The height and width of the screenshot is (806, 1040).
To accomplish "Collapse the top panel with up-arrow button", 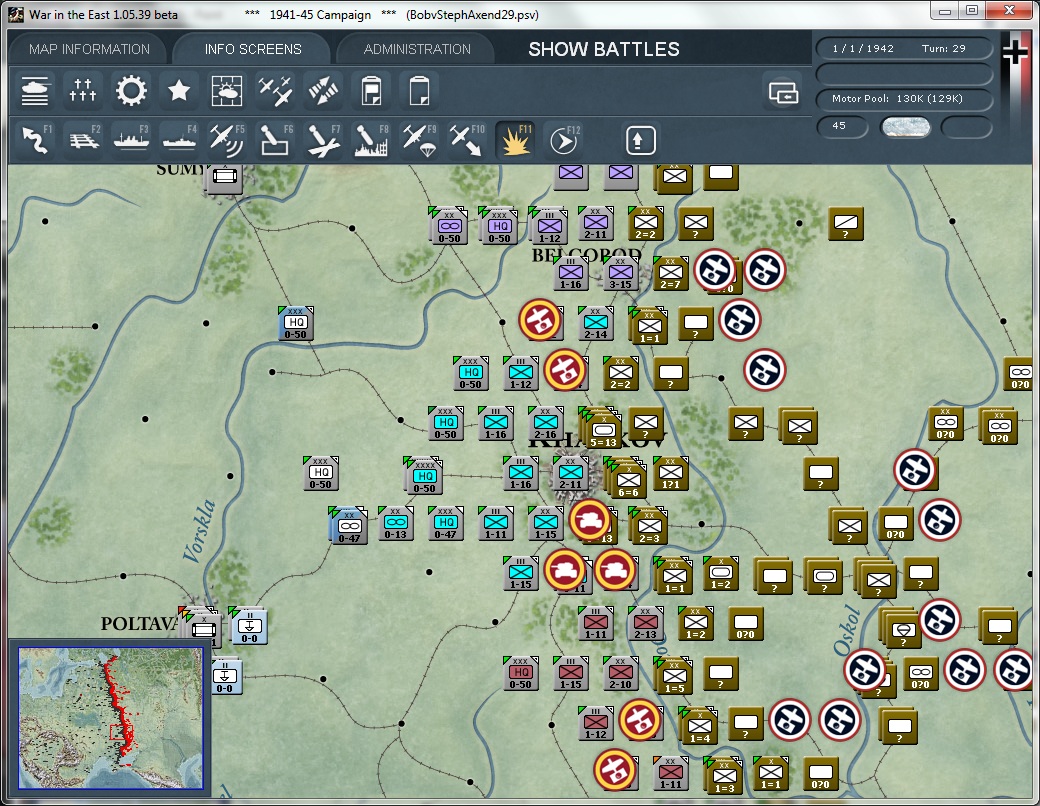I will tap(640, 140).
